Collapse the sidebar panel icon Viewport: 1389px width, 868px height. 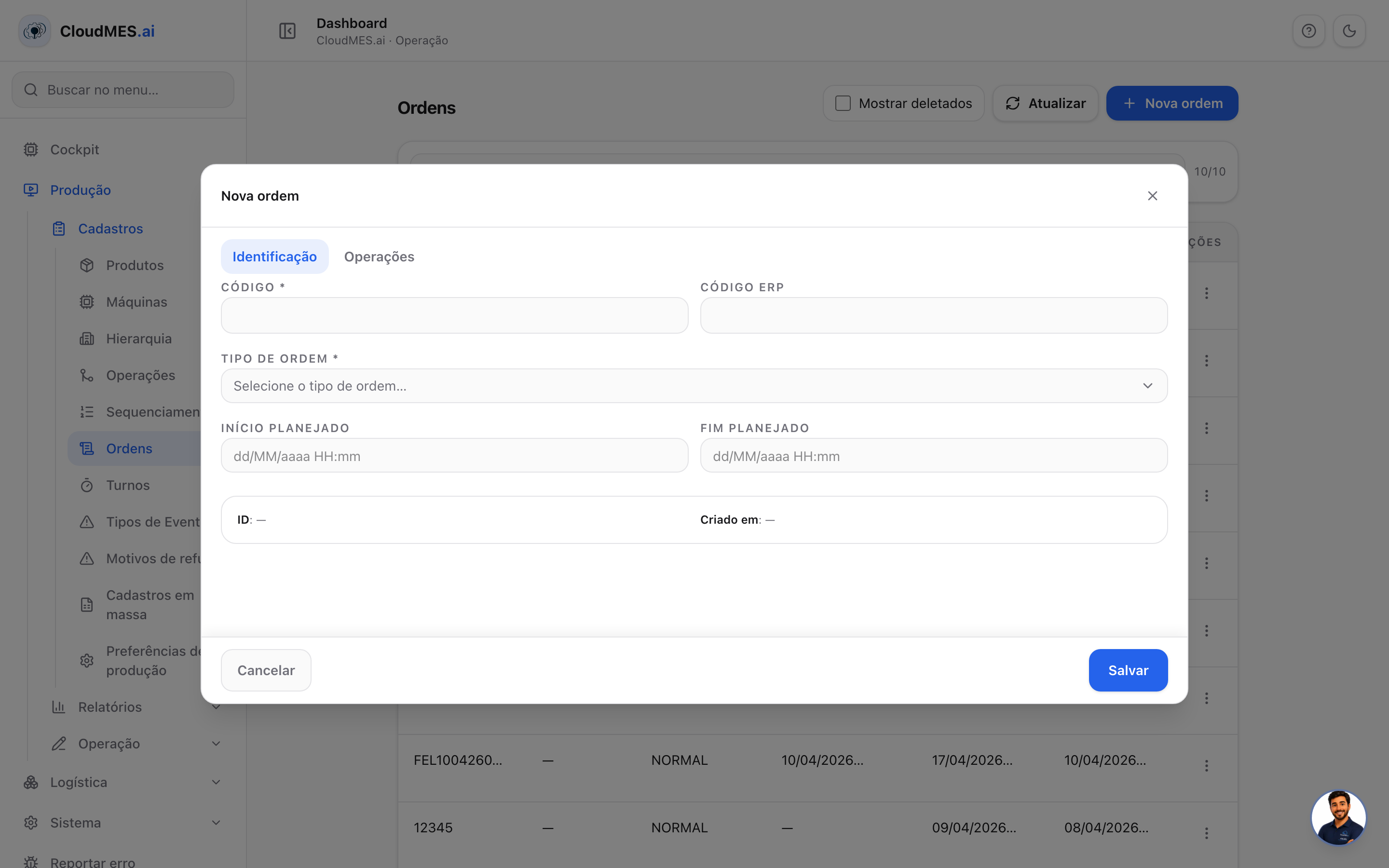[287, 31]
